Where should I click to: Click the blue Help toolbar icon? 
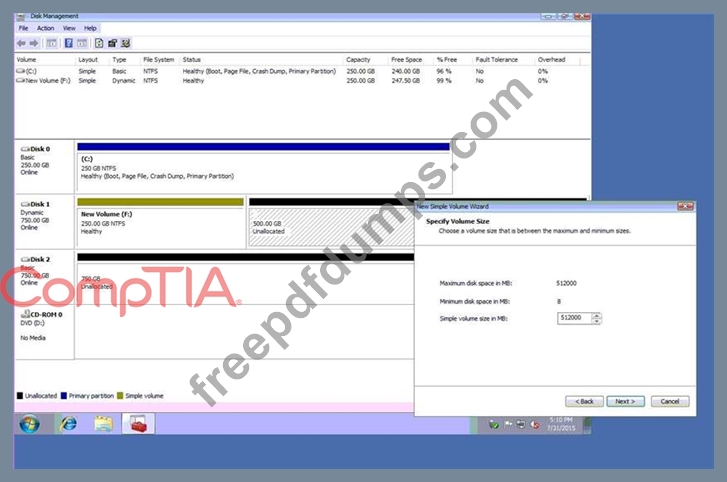[68, 43]
